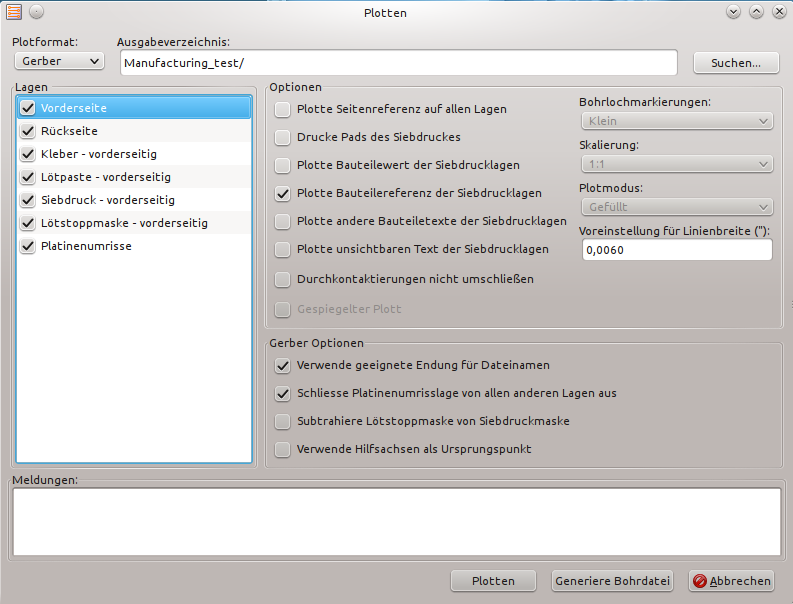Enable Plotte unsichtbaren Text der Siebdrucklagen
The width and height of the screenshot is (793, 604).
click(x=282, y=249)
